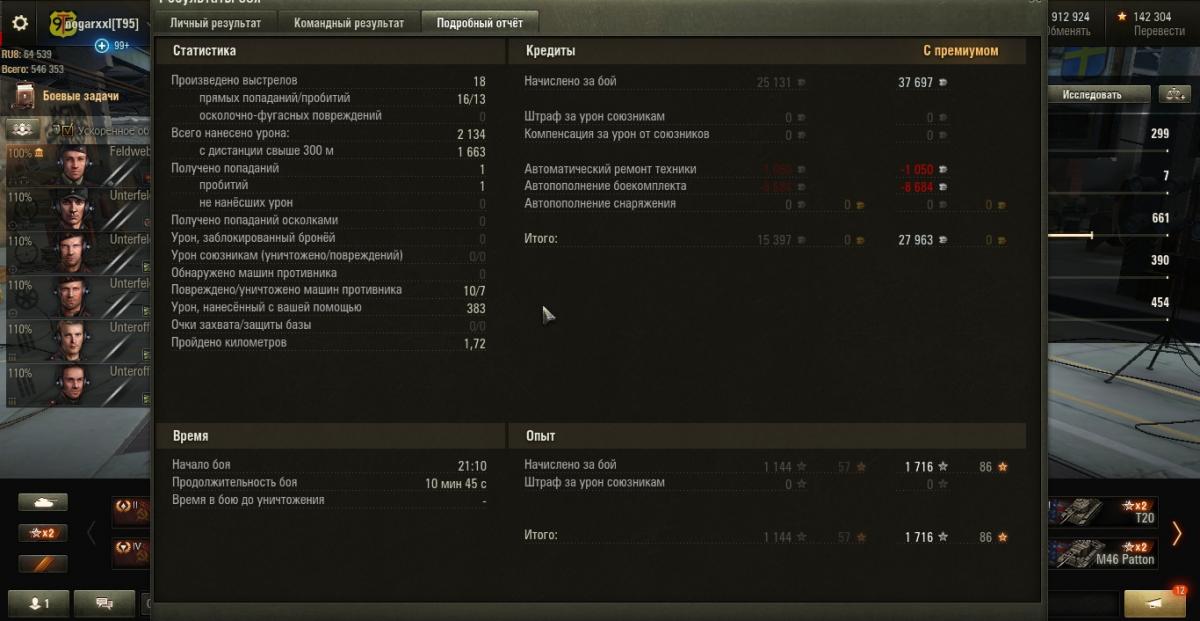Screen dimensions: 1200x621
Task: Open Боевые задачи missions panel
Action: click(x=80, y=96)
